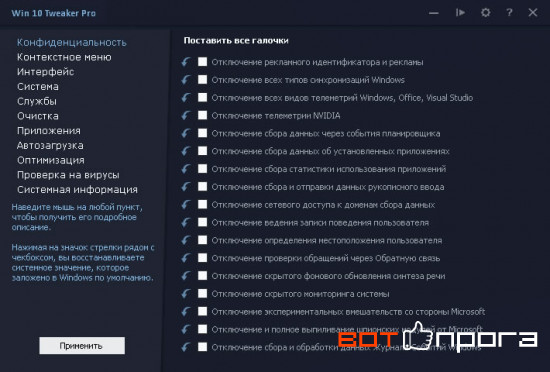Restore default for hidden system monitoring option
This screenshot has height=372, width=550.
(x=186, y=294)
